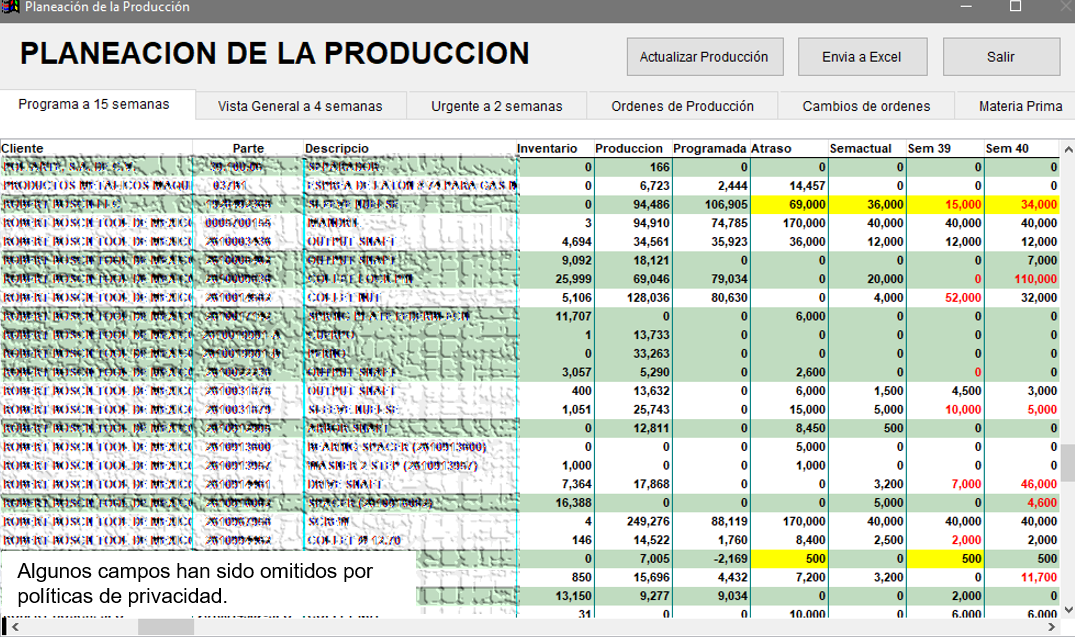The height and width of the screenshot is (637, 1075).
Task: Click the Inventario column header
Action: tap(547, 149)
